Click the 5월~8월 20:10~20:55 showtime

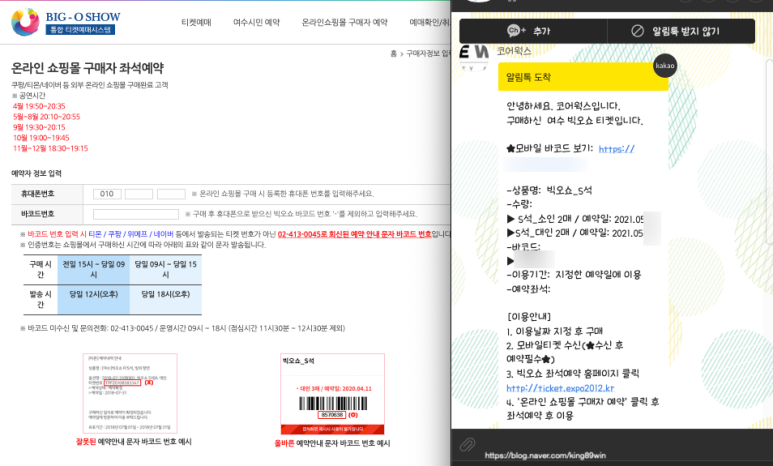pos(46,117)
